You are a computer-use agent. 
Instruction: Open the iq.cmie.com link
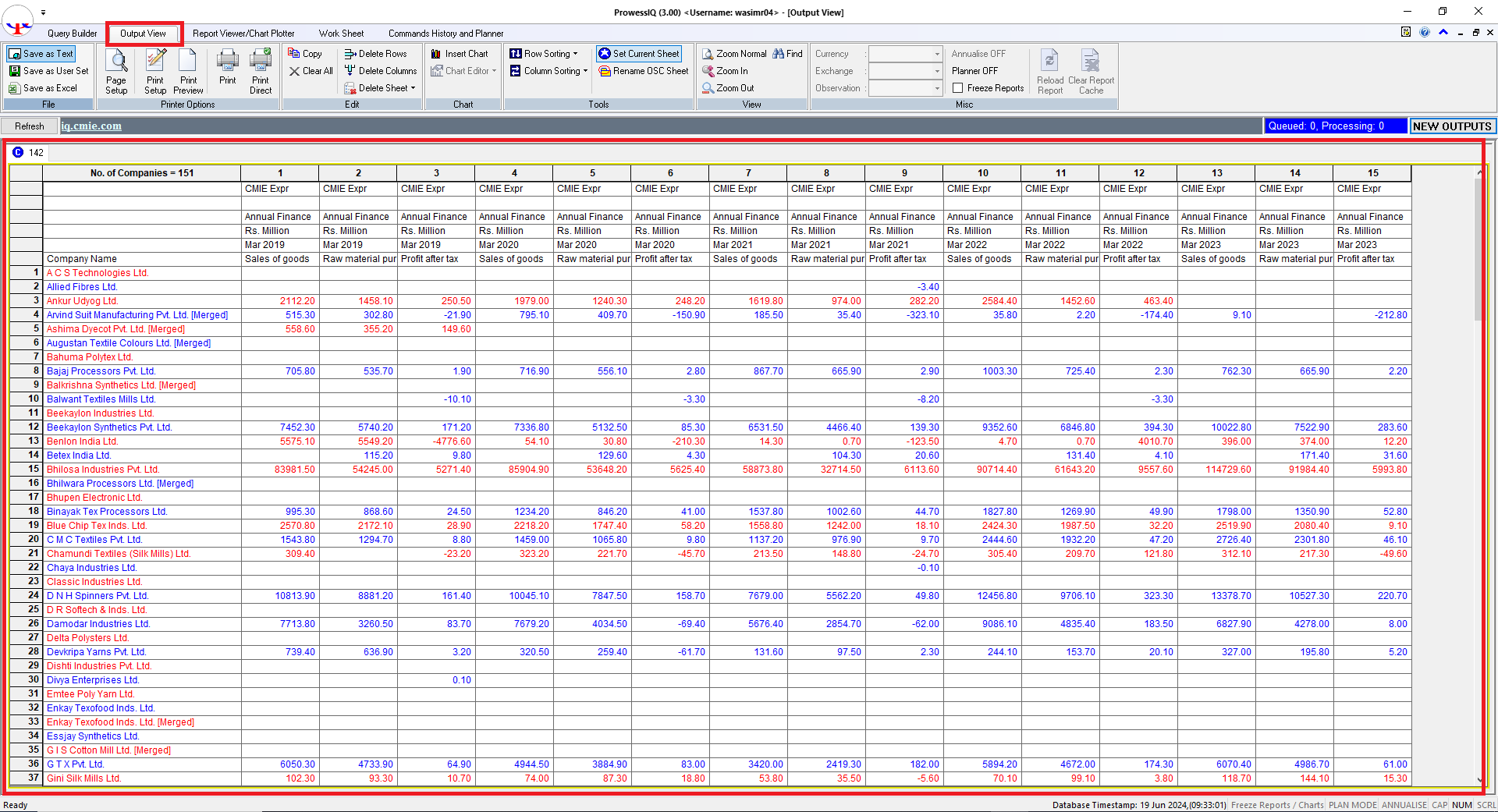point(91,126)
